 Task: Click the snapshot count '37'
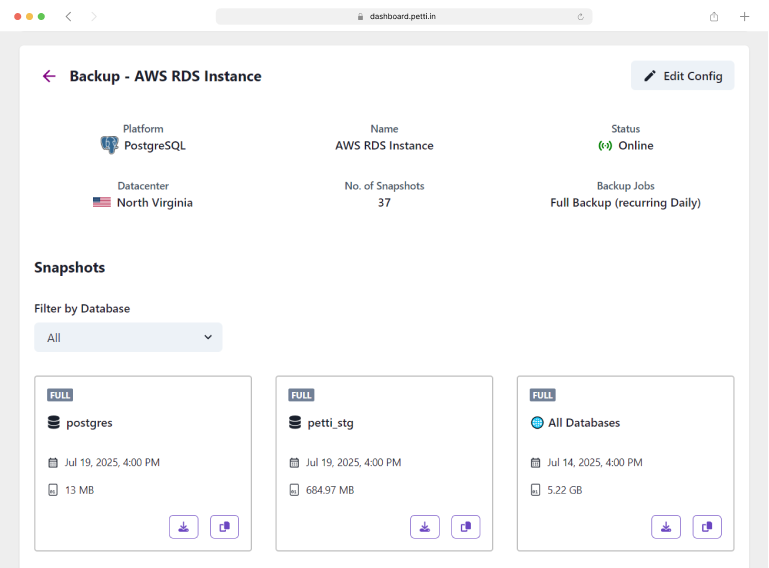384,203
